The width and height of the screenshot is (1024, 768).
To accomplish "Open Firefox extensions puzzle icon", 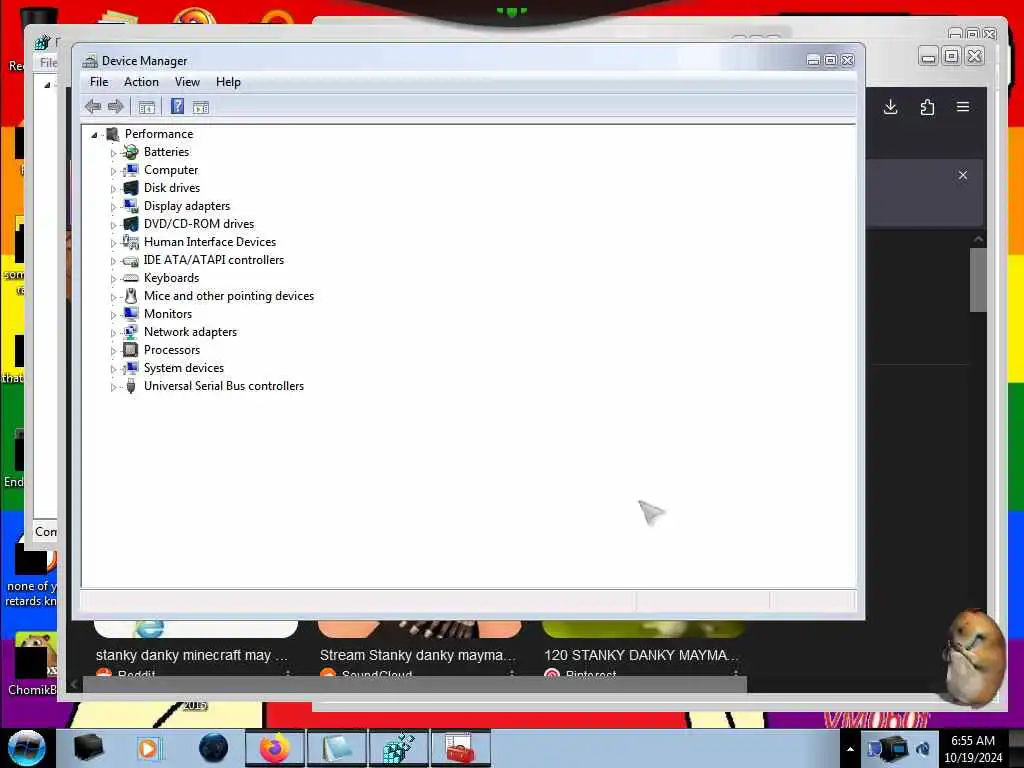I will 927,107.
